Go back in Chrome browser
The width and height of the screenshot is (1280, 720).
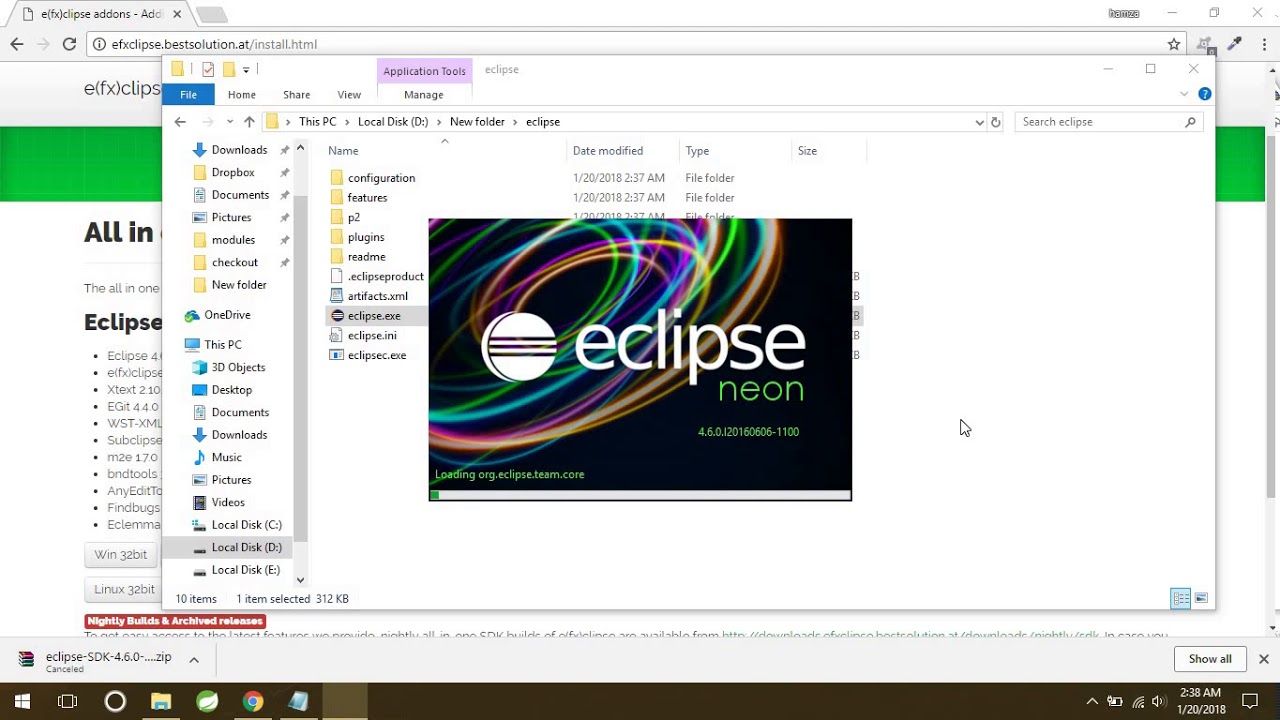coord(17,44)
